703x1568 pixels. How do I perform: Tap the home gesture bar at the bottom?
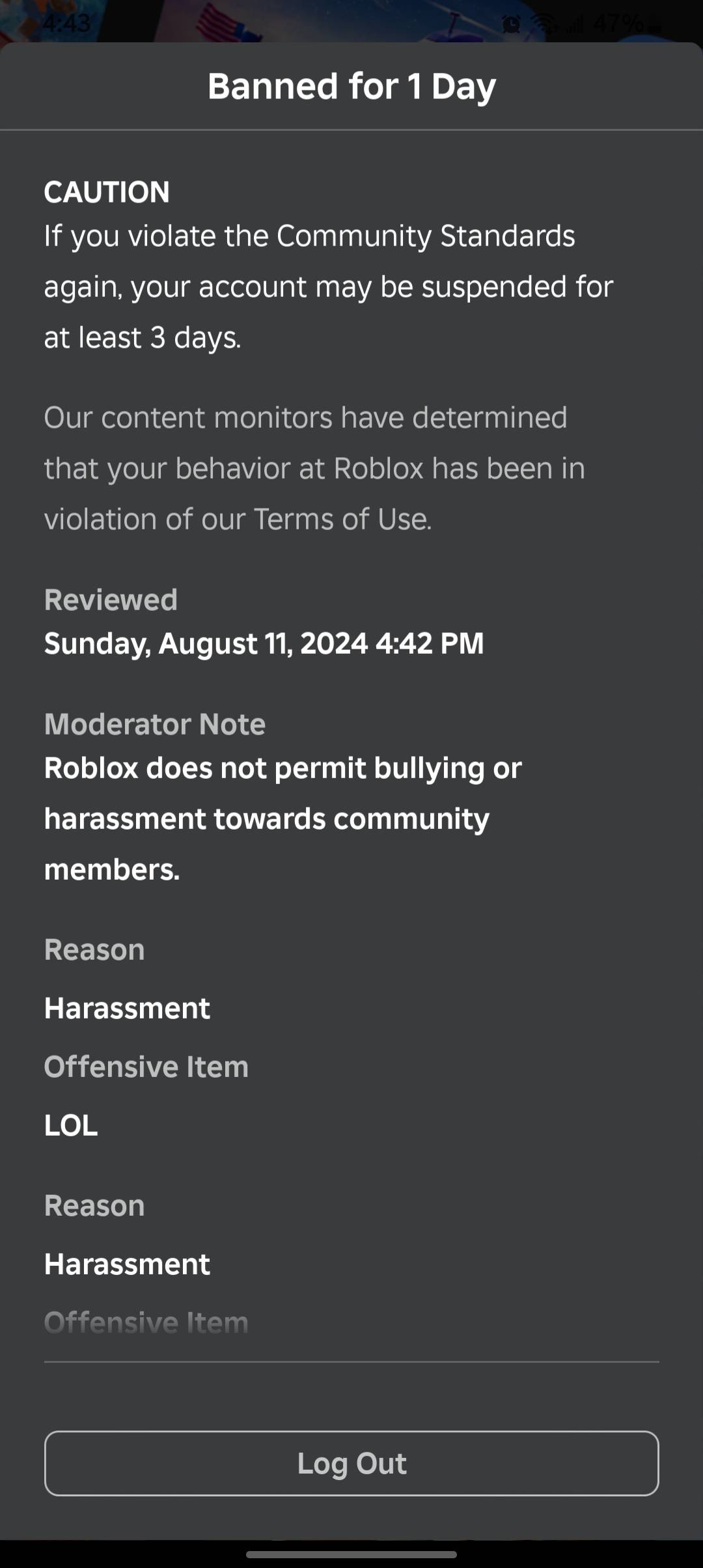click(x=351, y=1554)
